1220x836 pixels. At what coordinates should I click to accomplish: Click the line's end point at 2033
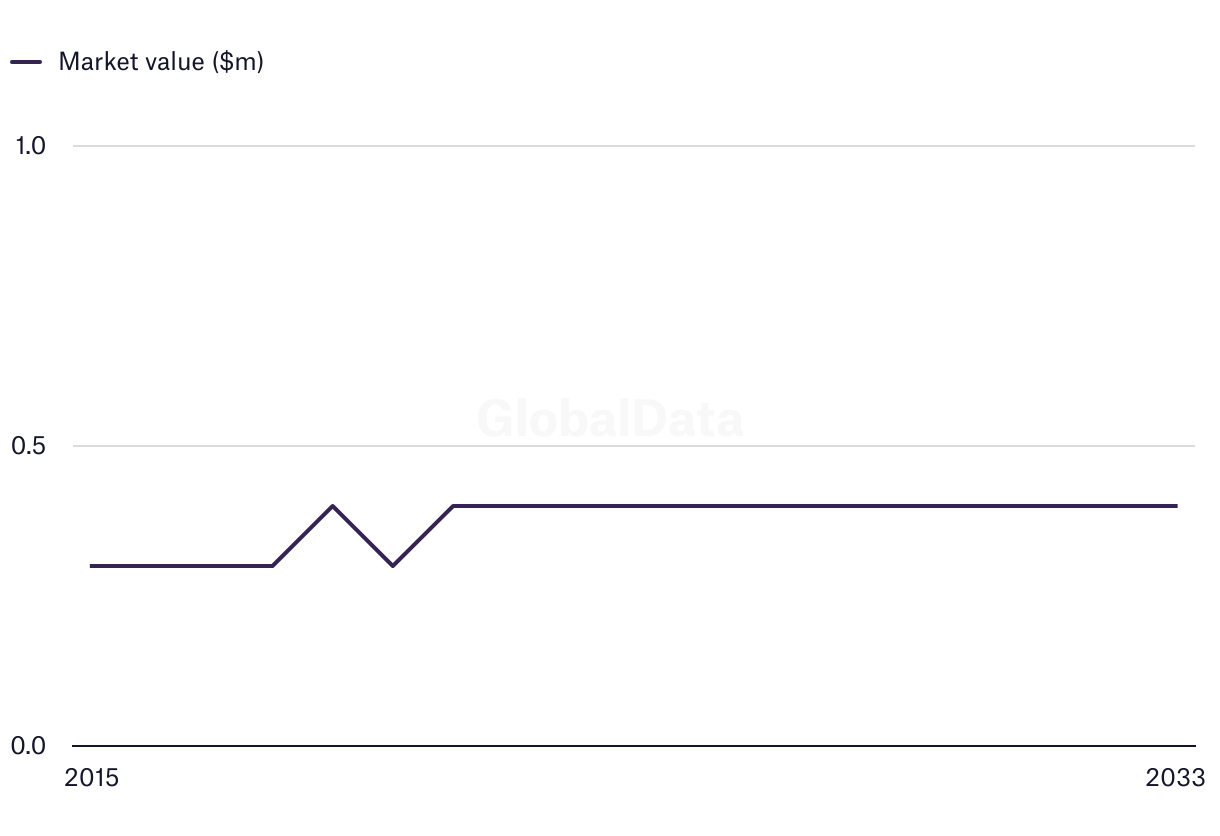click(x=1176, y=506)
